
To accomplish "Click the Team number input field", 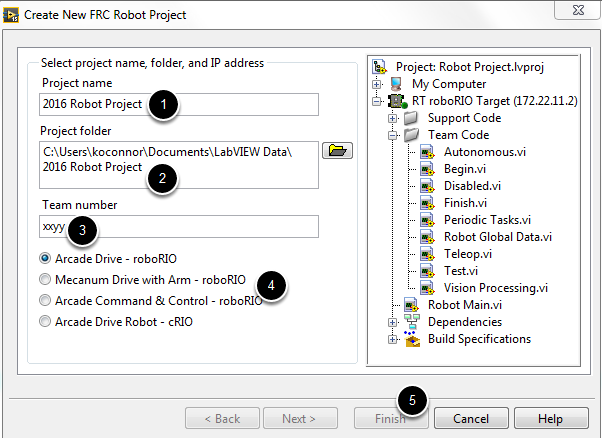I will (x=179, y=226).
